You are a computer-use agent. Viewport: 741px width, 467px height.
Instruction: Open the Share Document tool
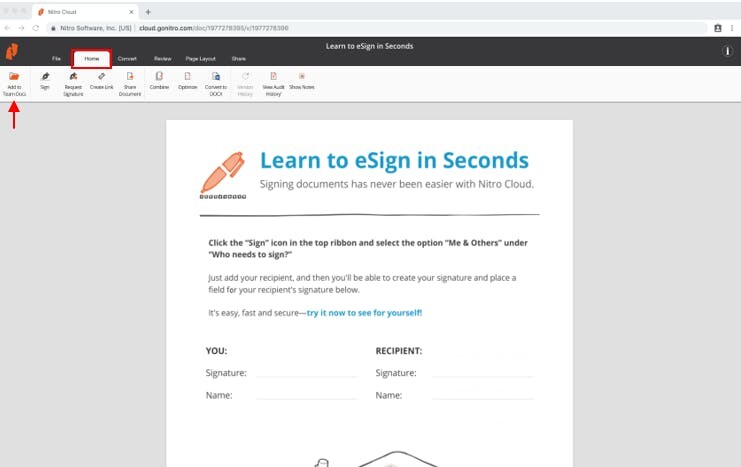tap(130, 77)
